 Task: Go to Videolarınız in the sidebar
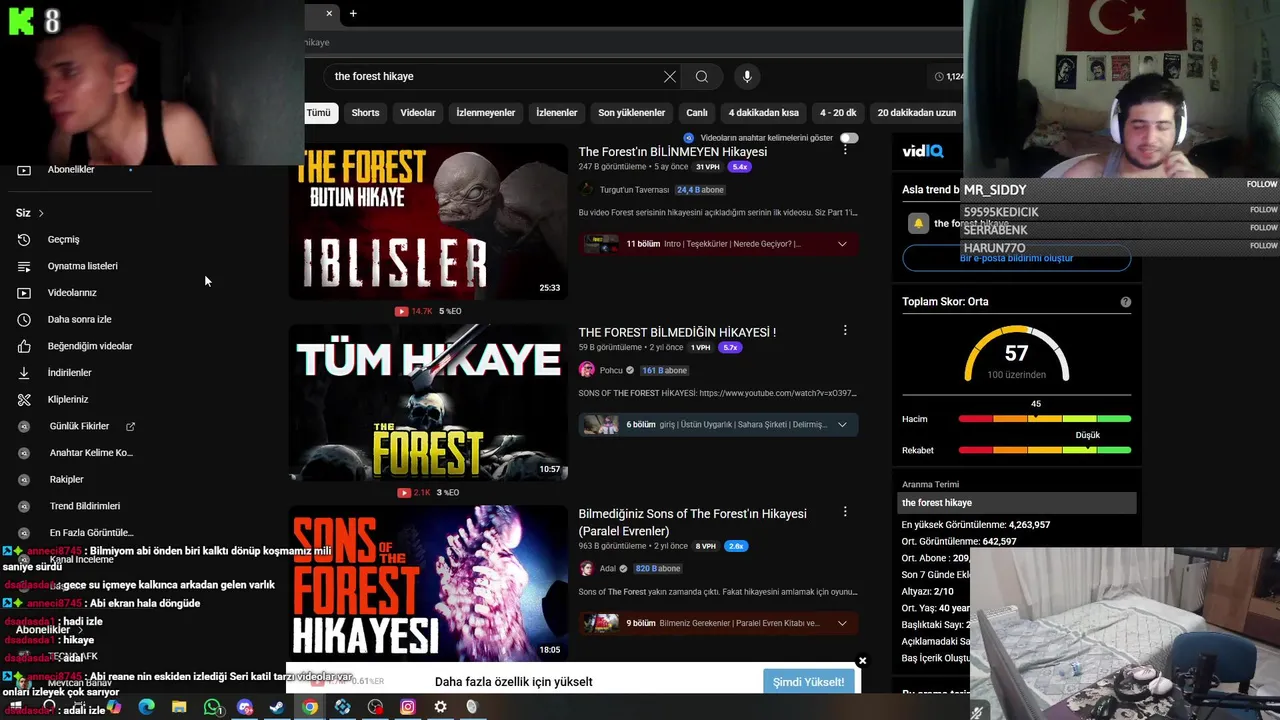point(72,293)
